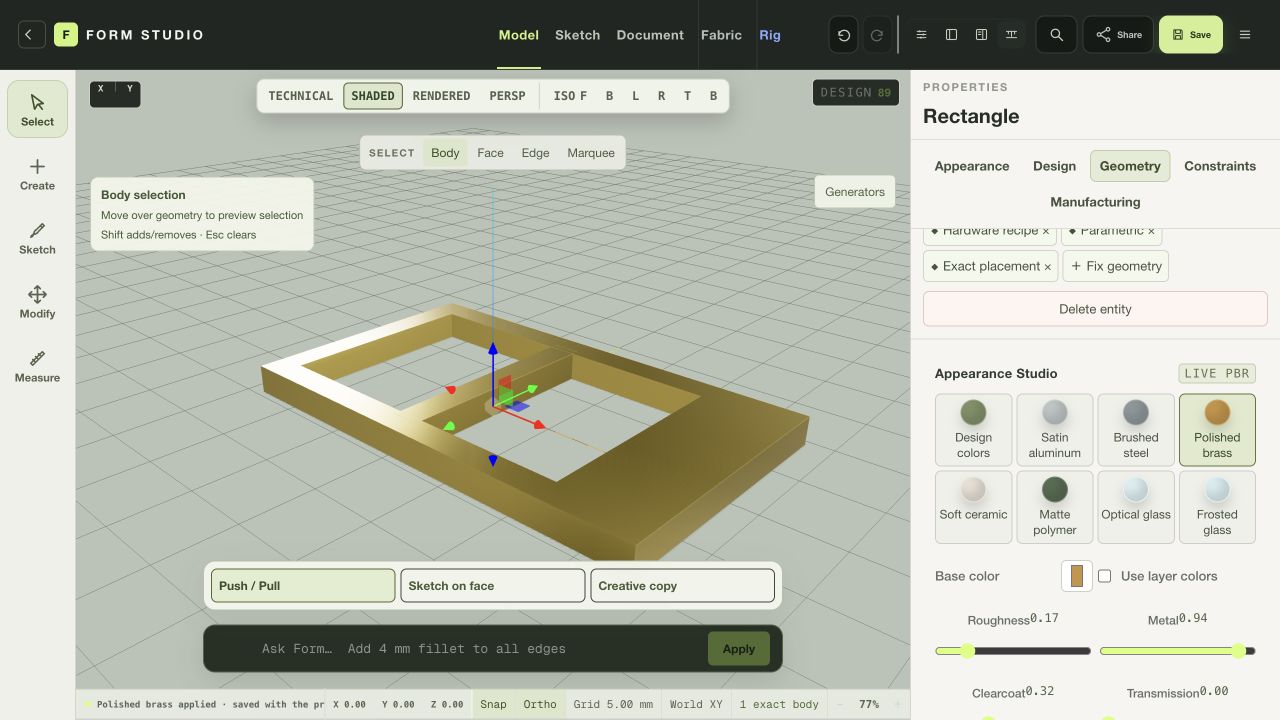Switch viewport to Rendered display mode
This screenshot has height=720, width=1280.
(441, 96)
